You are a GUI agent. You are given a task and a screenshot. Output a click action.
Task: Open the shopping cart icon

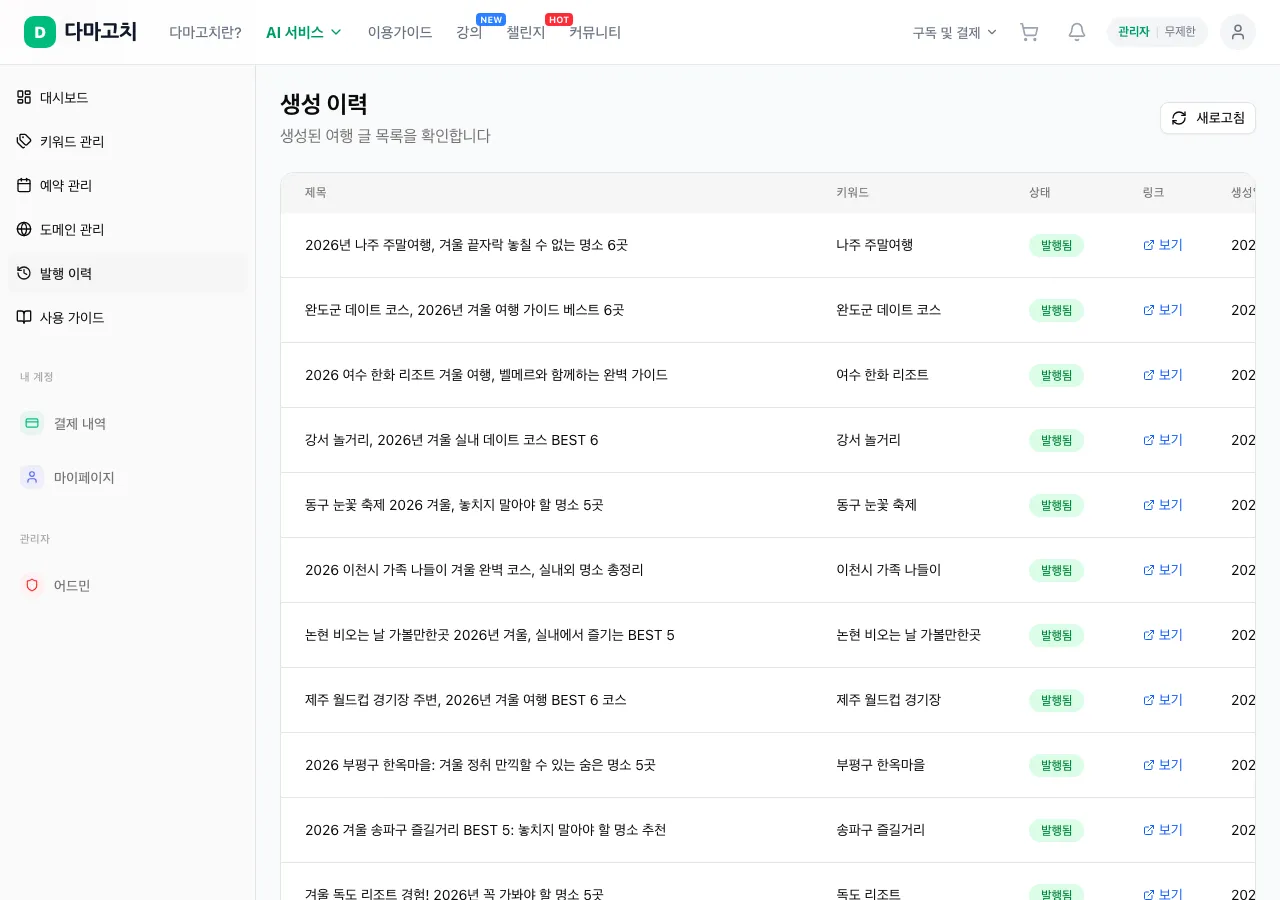pyautogui.click(x=1029, y=32)
